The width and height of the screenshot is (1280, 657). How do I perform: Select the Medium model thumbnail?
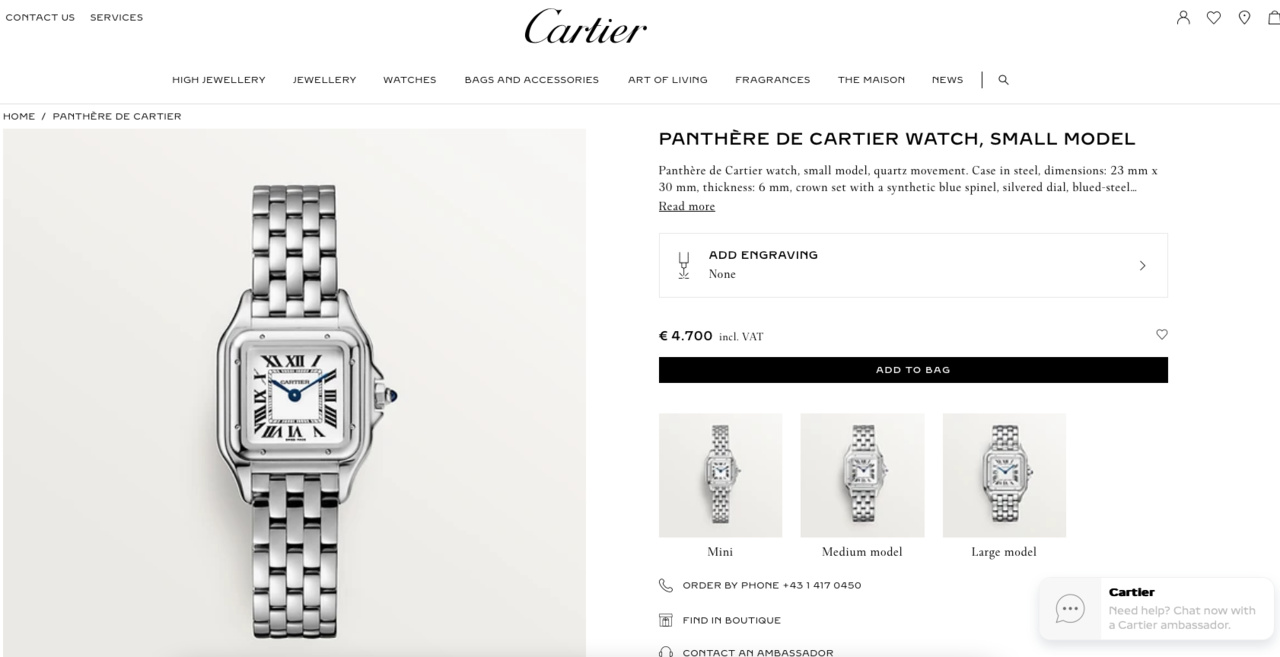(862, 475)
